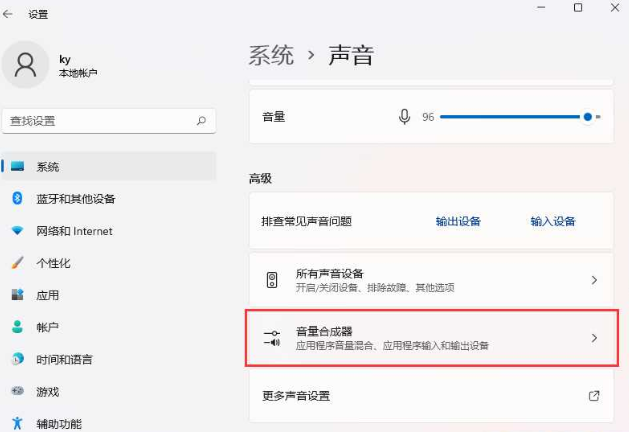Open 帐户 settings
This screenshot has width=629, height=432.
(x=109, y=327)
